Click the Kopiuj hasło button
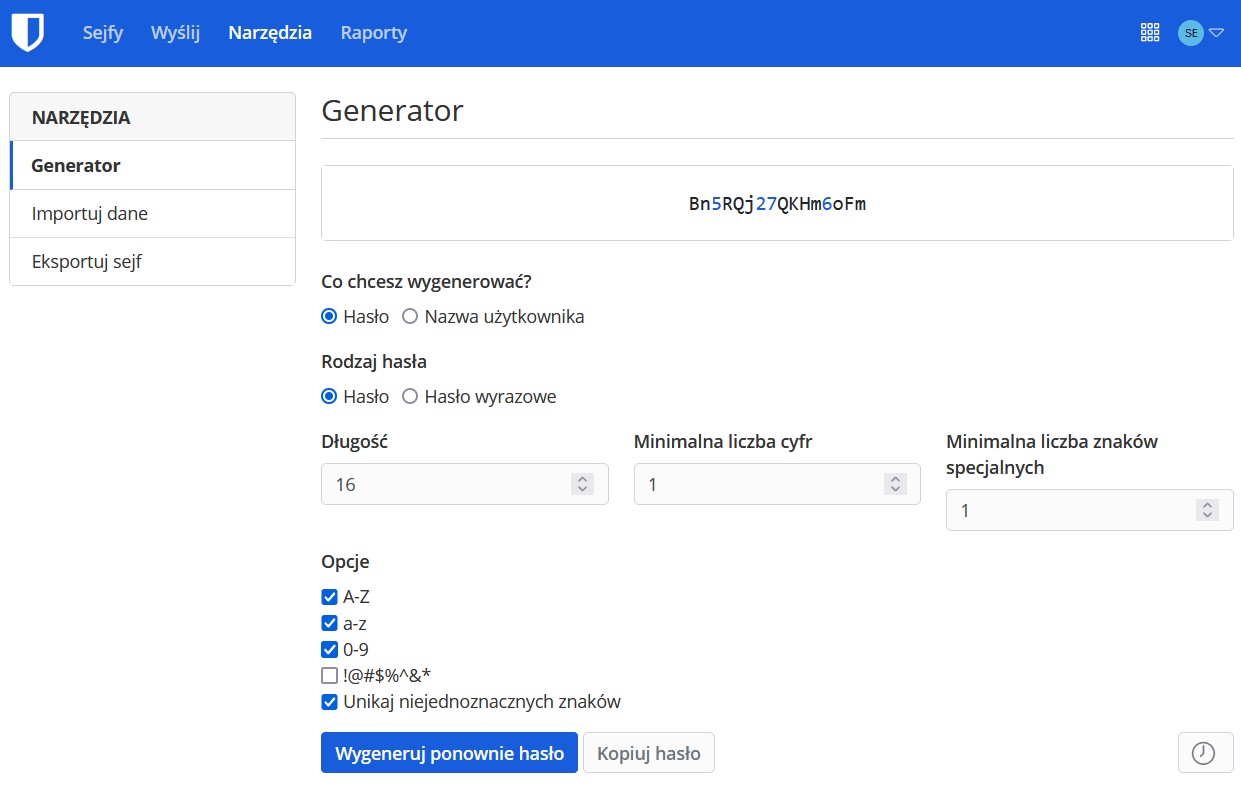 [x=648, y=753]
